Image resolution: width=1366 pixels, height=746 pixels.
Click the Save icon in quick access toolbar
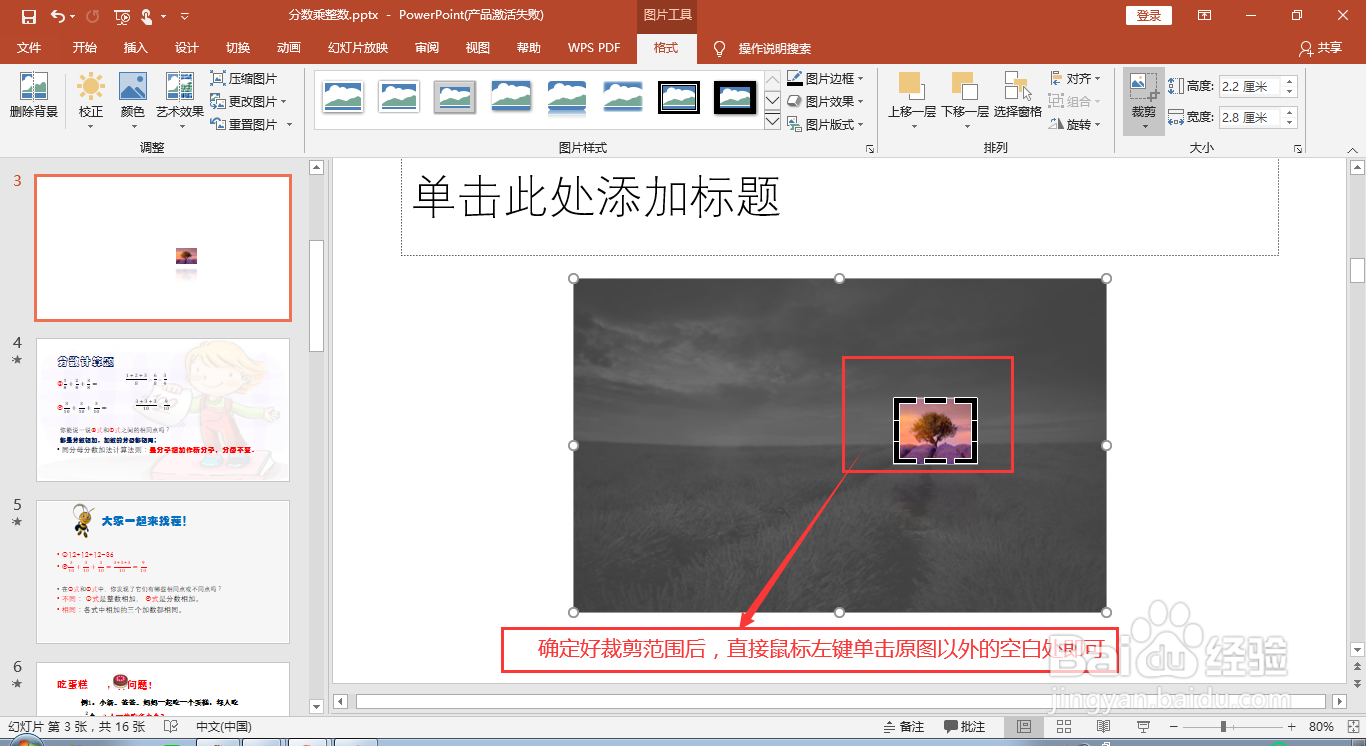click(28, 16)
